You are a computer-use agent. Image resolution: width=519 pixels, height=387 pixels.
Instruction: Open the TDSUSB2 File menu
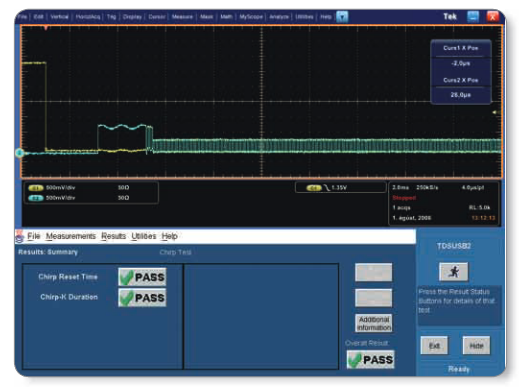(x=33, y=236)
